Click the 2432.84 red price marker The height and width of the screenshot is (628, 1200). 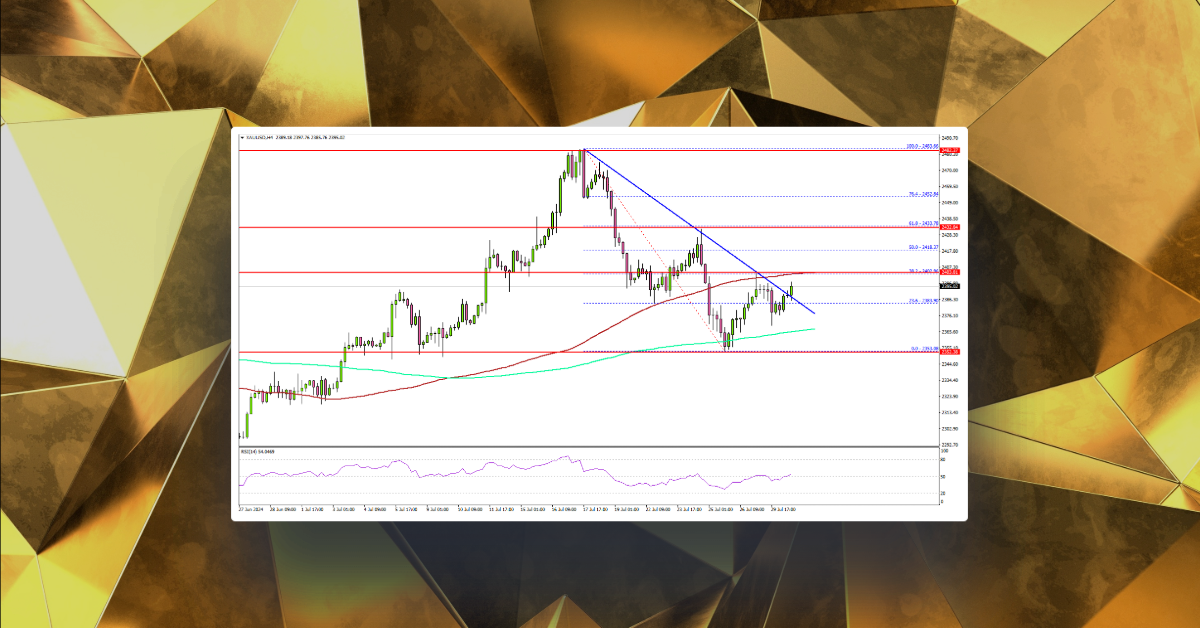tap(950, 227)
